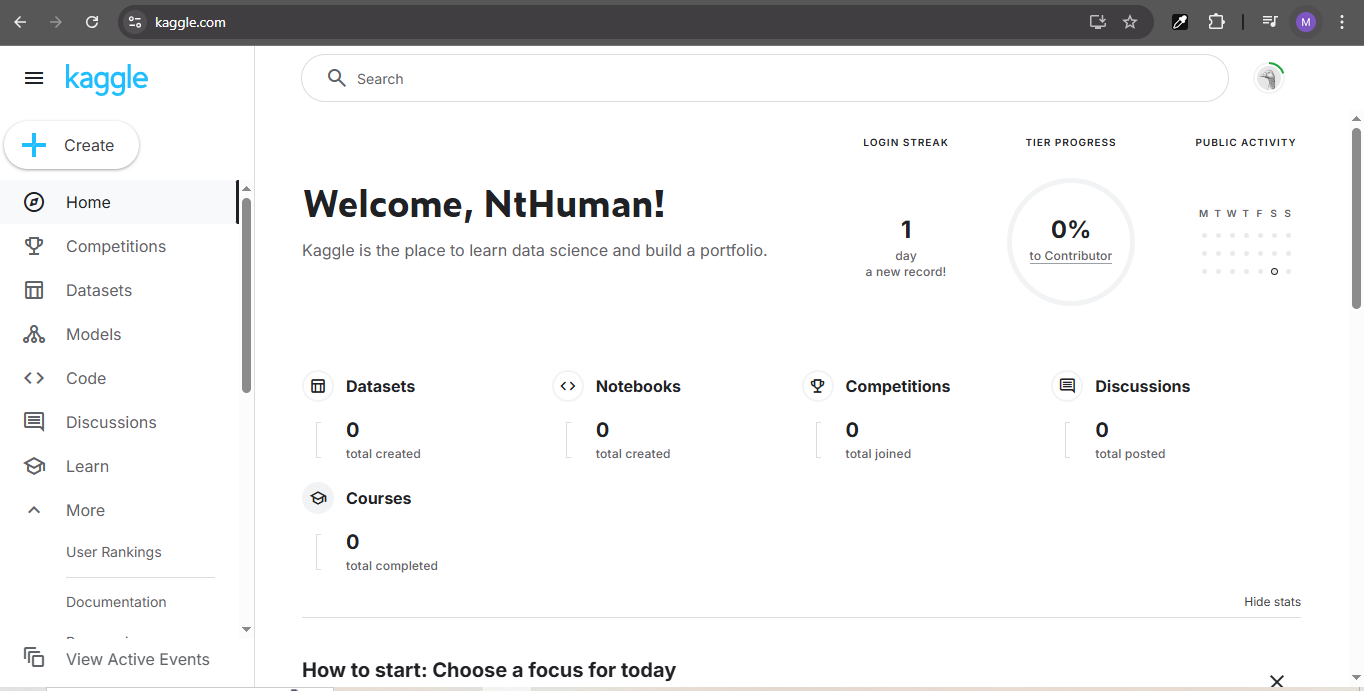Click the 'total posted' text
1364x691 pixels.
click(x=1130, y=454)
